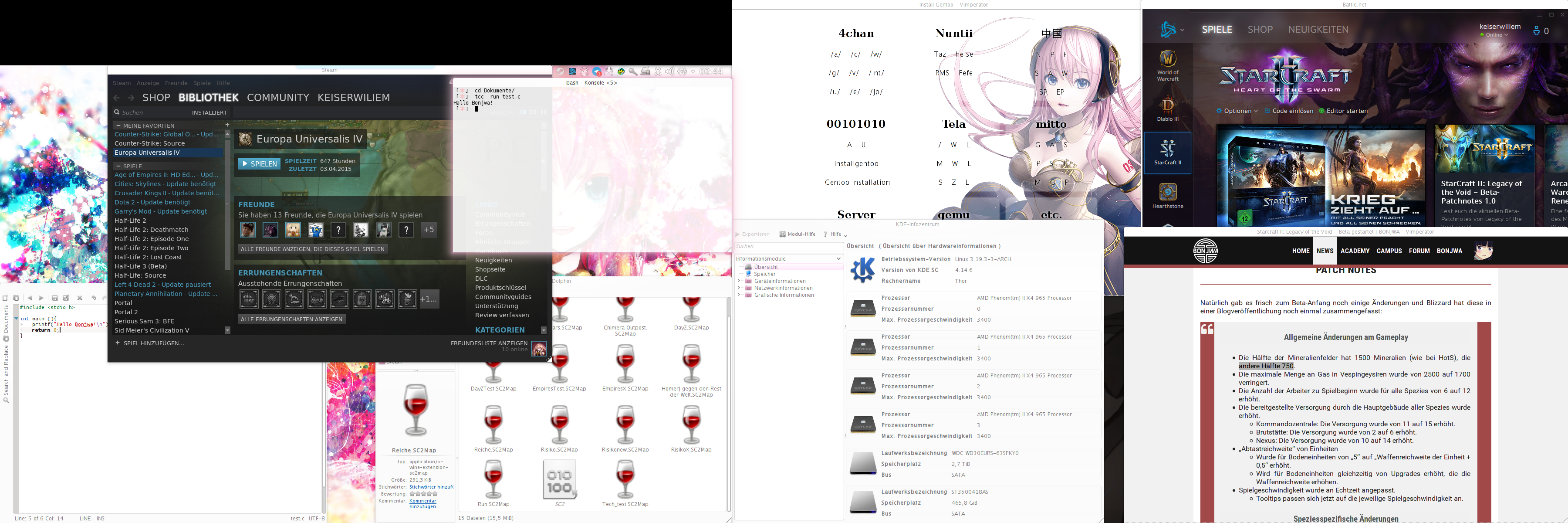Screen dimensions: 1568x523
Task: Switch to the Shop tab in Steam
Action: click(156, 98)
